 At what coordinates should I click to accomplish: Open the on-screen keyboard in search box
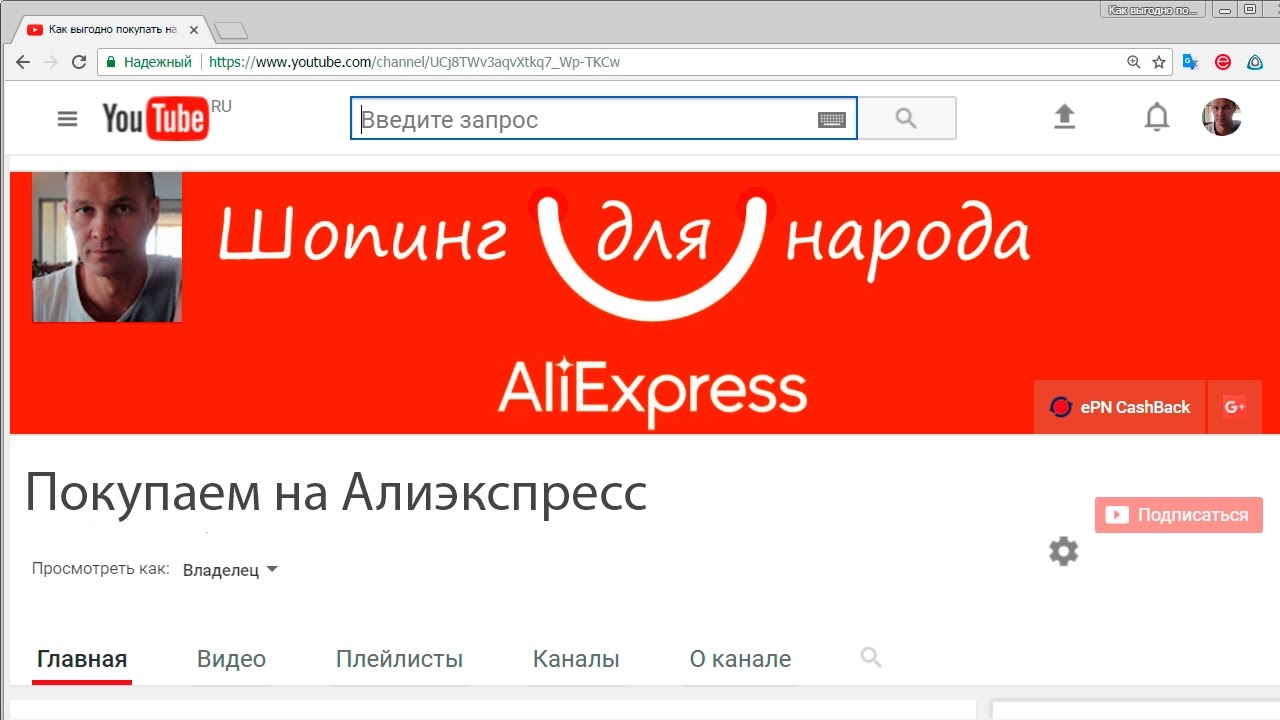tap(832, 120)
